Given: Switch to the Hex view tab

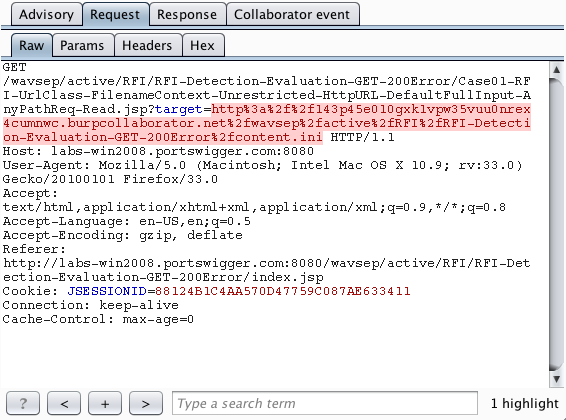Looking at the screenshot, I should click(x=203, y=45).
